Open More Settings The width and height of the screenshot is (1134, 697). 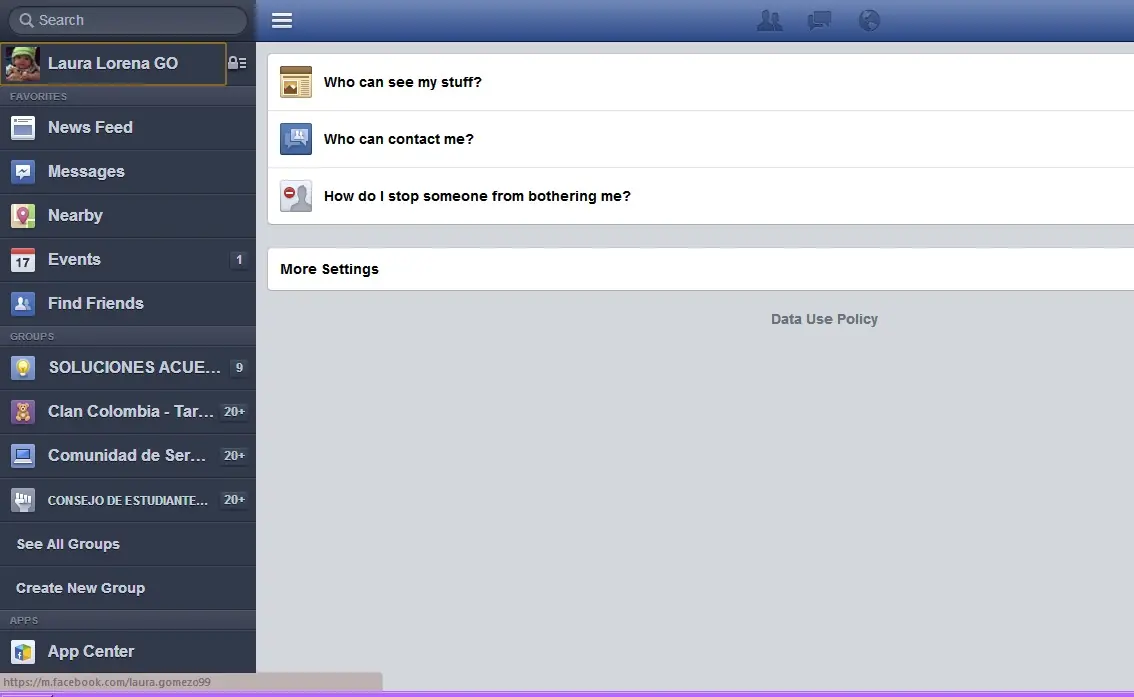tap(701, 269)
